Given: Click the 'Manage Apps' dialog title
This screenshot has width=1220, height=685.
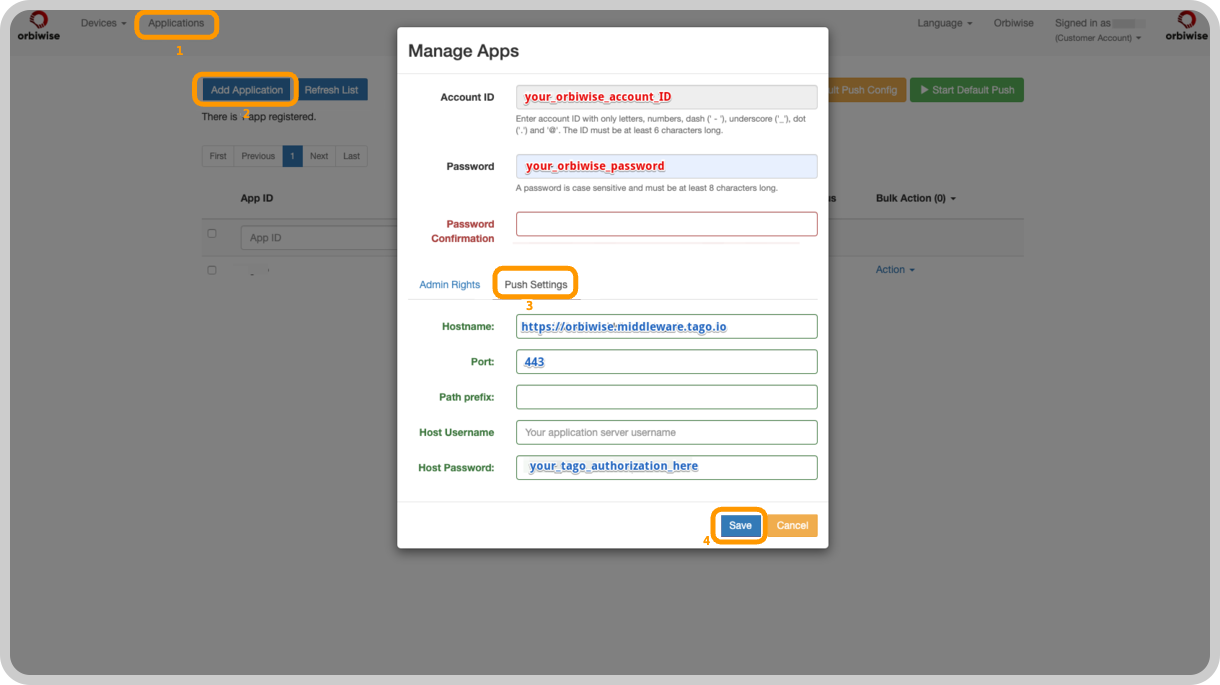Looking at the screenshot, I should point(464,51).
